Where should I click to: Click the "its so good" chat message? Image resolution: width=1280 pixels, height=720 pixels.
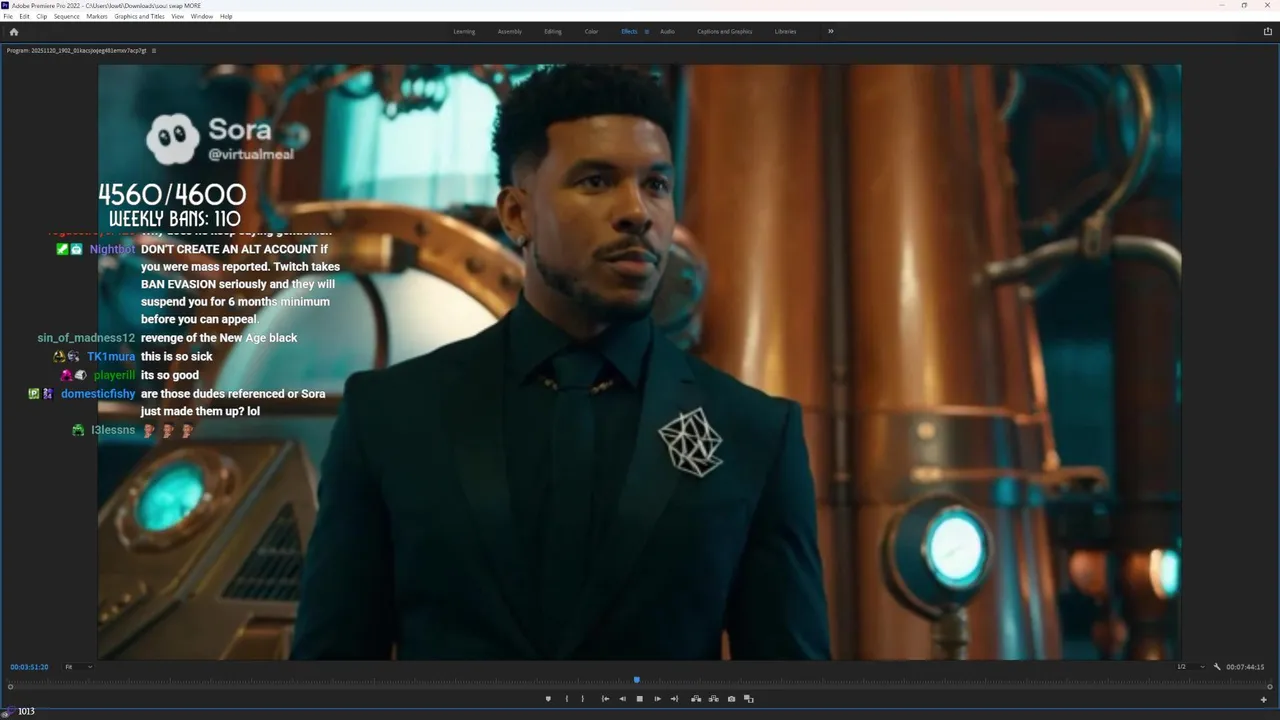(x=170, y=375)
